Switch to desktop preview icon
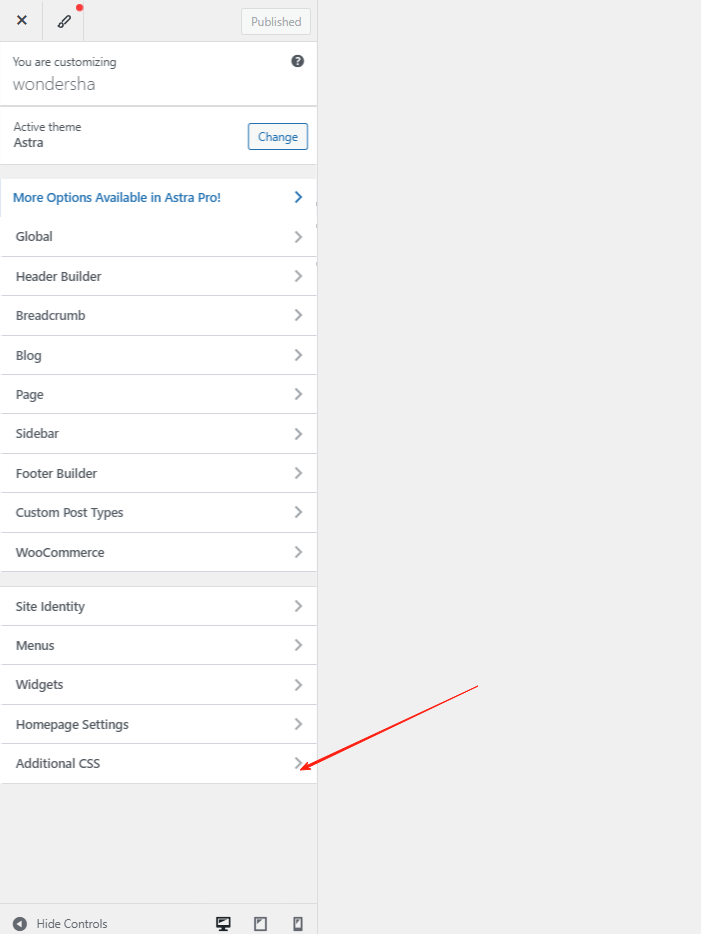This screenshot has height=934, width=701. [x=224, y=923]
